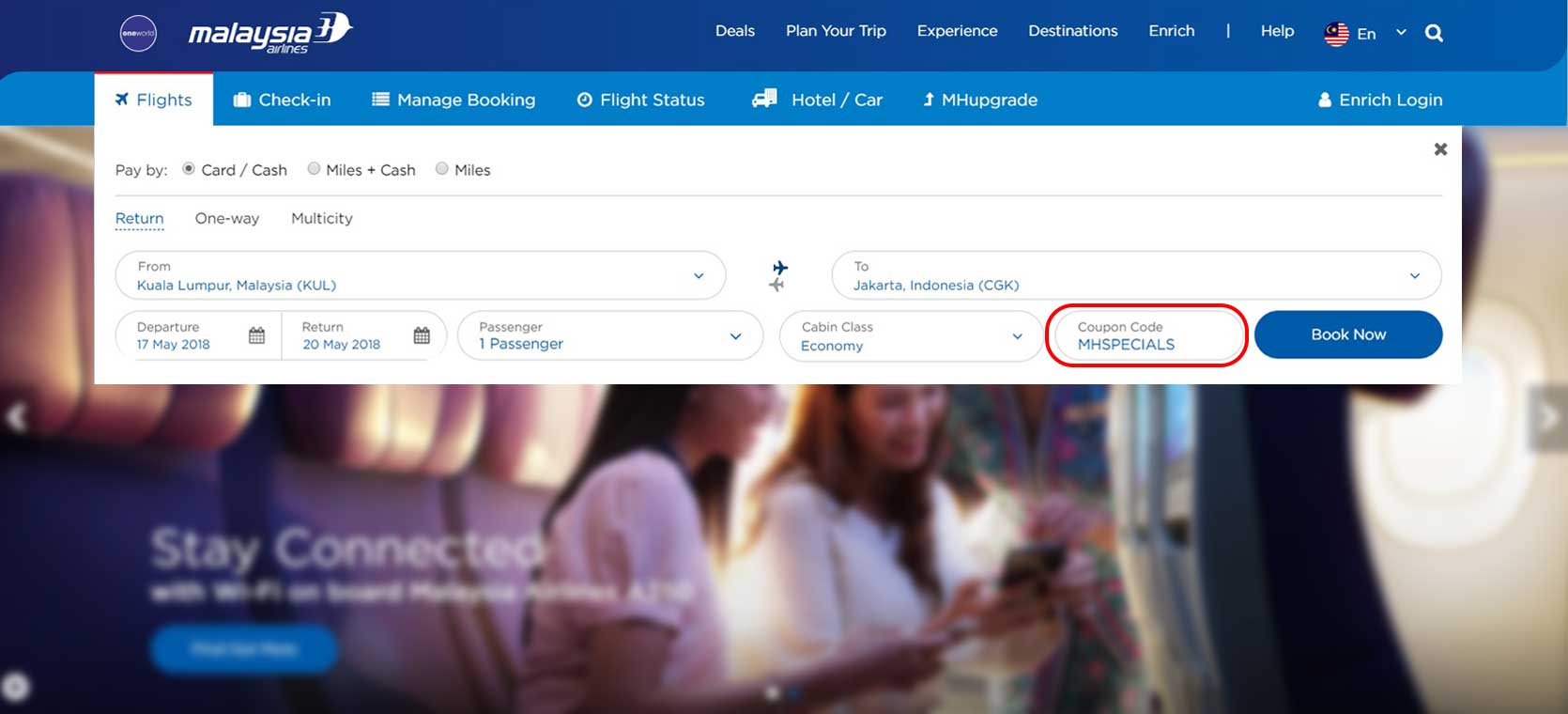Switch to the Flight Status tab
Image resolution: width=1568 pixels, height=714 pixels.
(640, 100)
